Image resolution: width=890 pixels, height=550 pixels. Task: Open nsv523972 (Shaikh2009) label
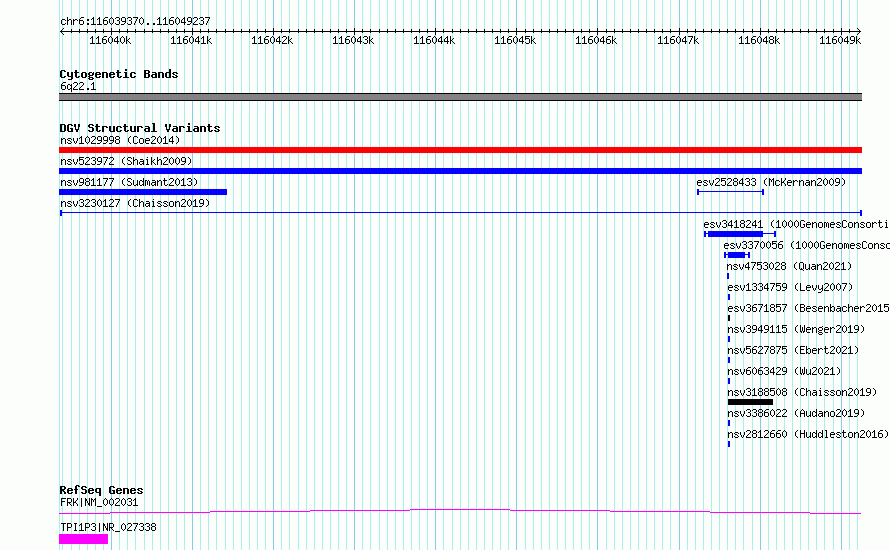click(126, 161)
